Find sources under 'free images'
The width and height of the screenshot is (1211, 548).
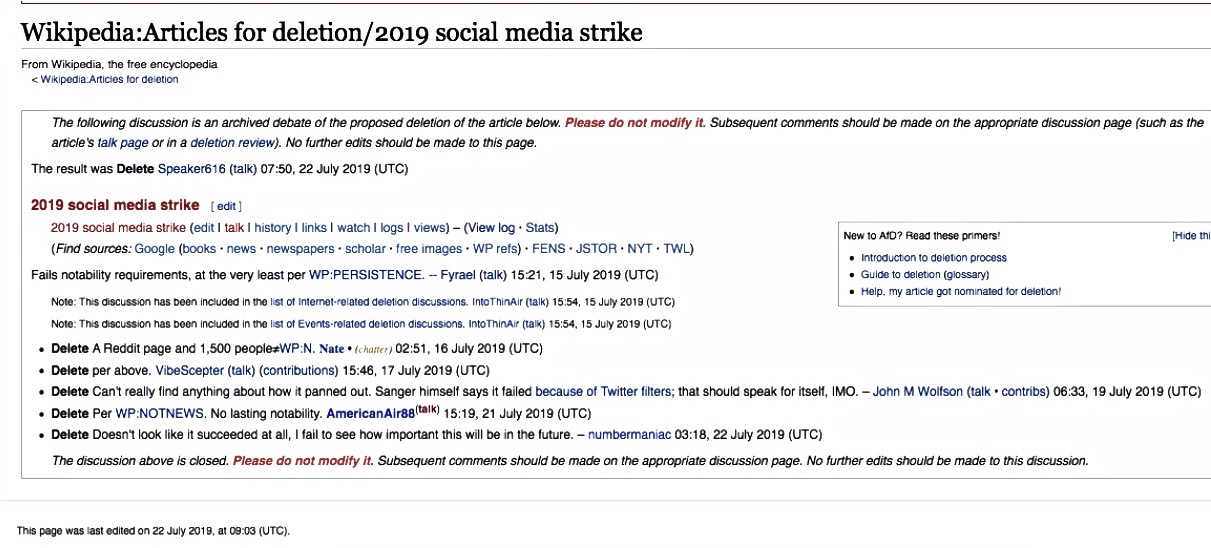click(x=429, y=249)
